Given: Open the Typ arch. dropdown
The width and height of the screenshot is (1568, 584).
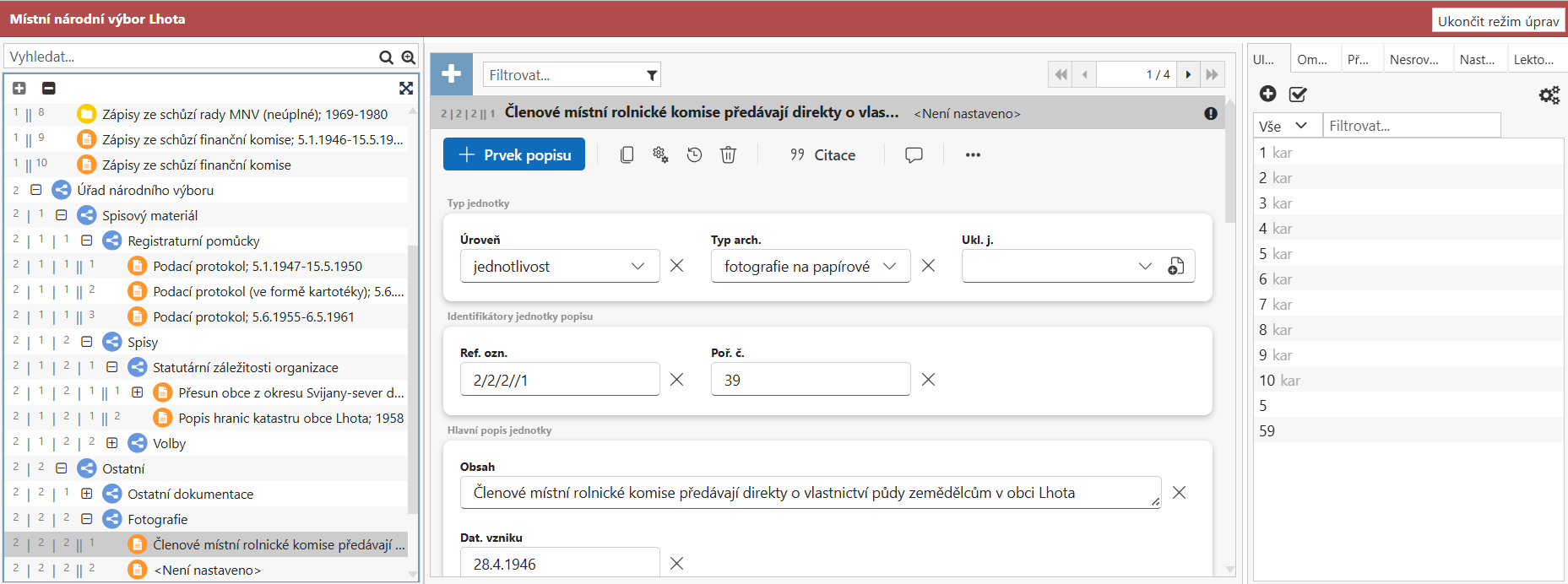Looking at the screenshot, I should 810,266.
